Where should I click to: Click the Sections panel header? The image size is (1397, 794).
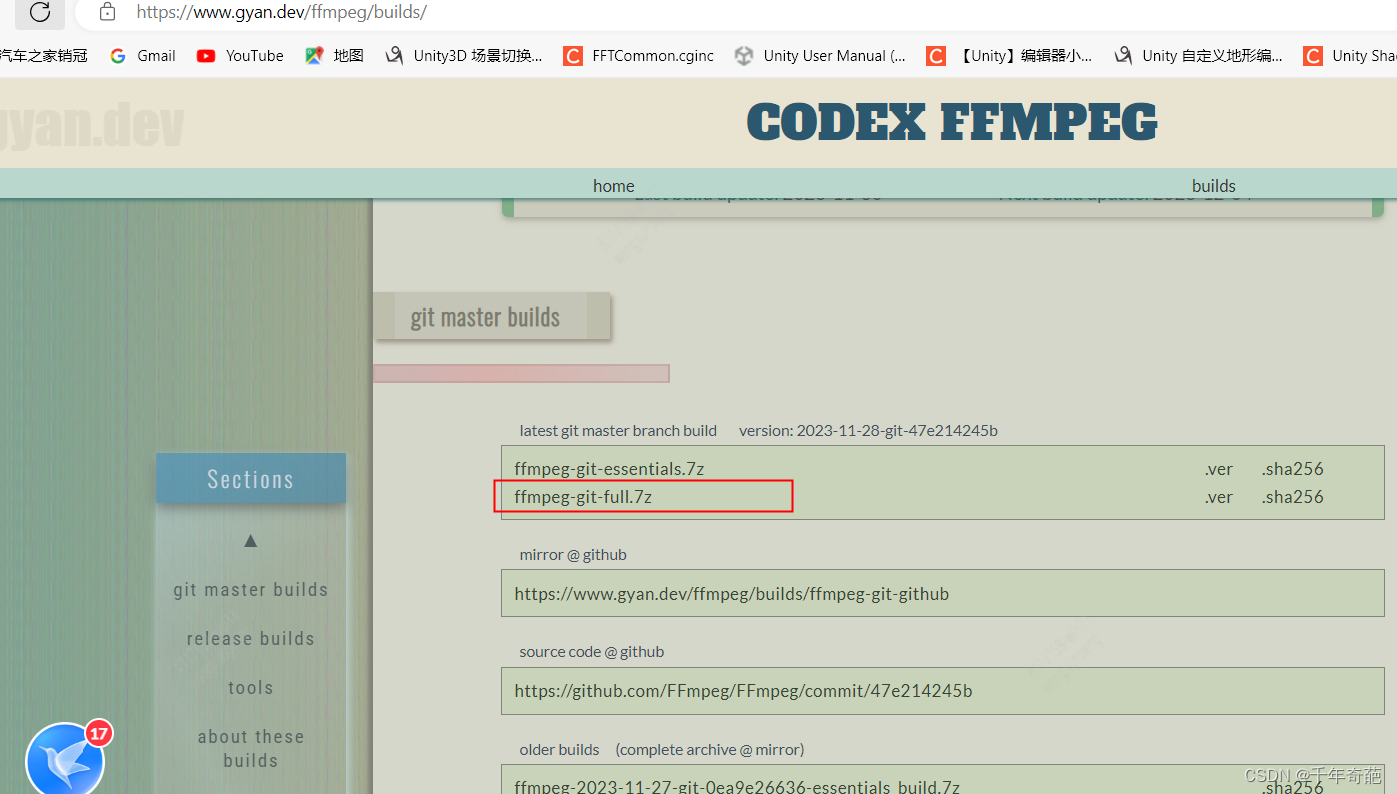pyautogui.click(x=250, y=479)
